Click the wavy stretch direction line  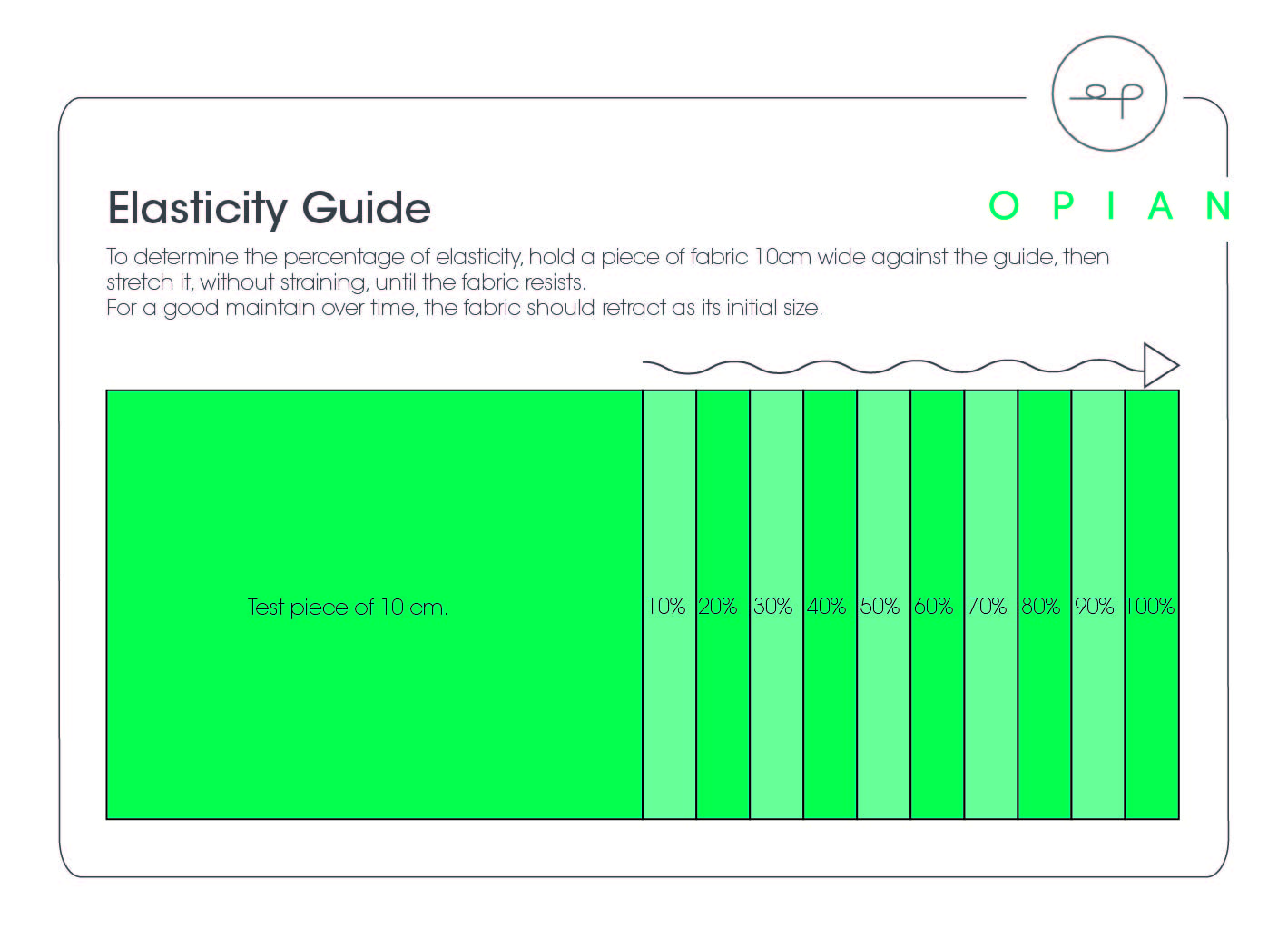[x=890, y=367]
